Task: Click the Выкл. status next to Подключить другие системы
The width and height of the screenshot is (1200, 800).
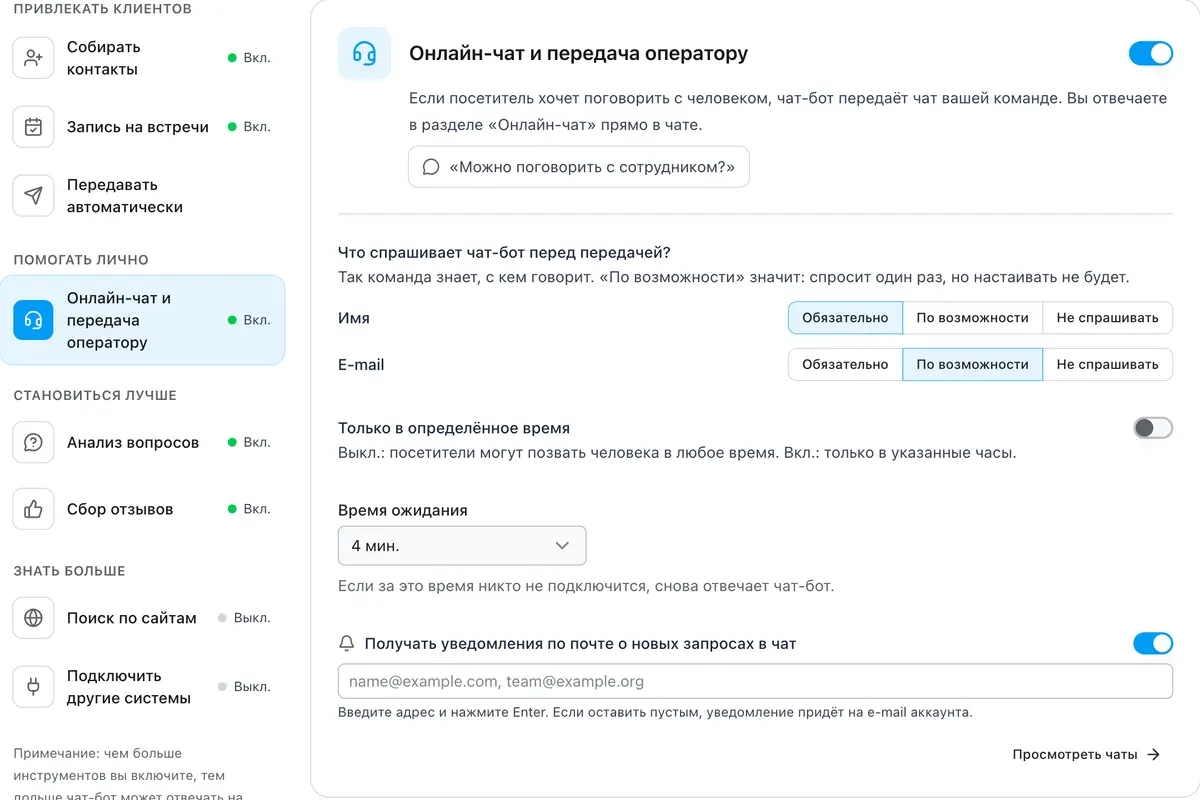Action: pyautogui.click(x=244, y=687)
